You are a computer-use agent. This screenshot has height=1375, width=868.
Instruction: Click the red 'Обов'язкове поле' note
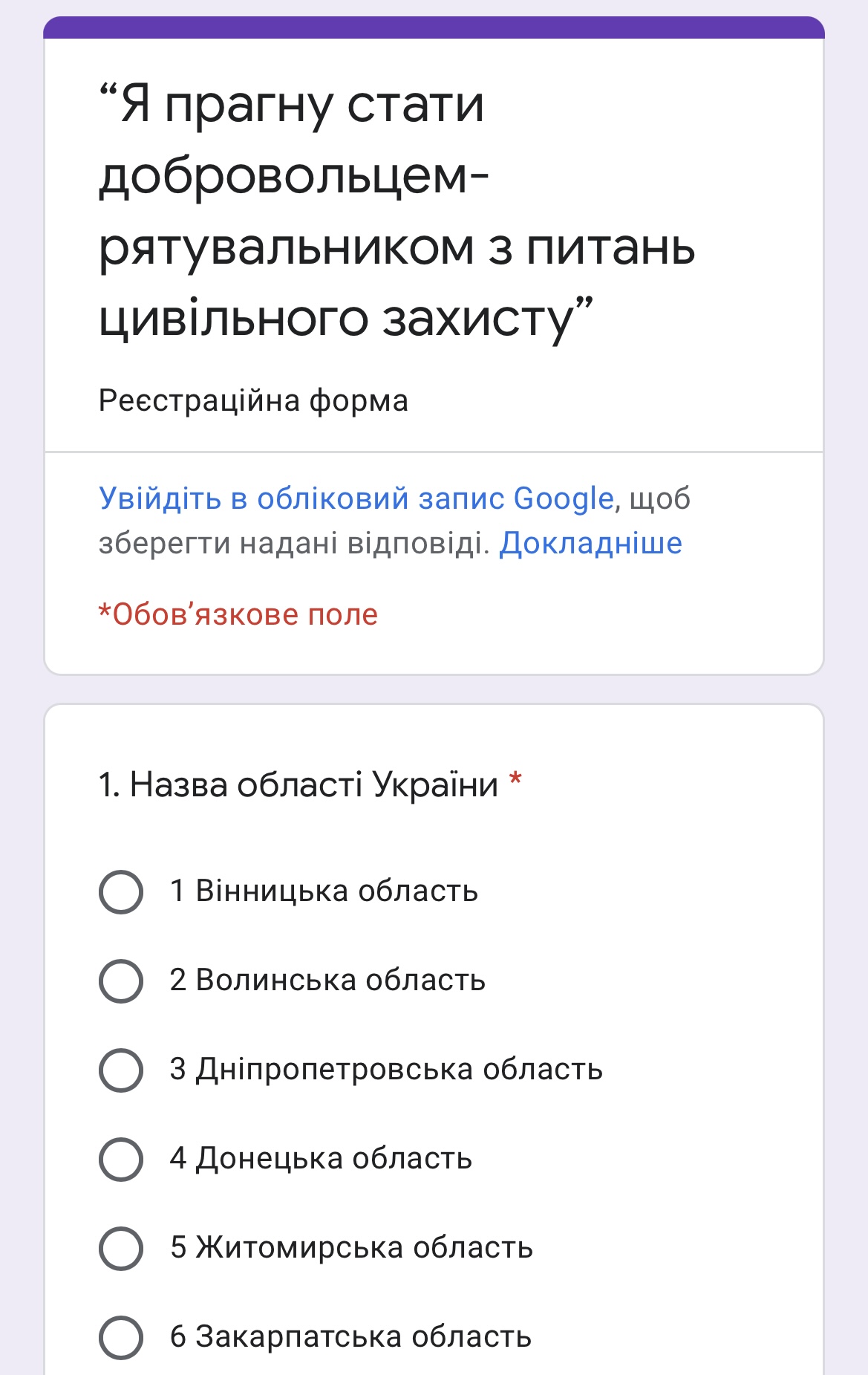(238, 614)
